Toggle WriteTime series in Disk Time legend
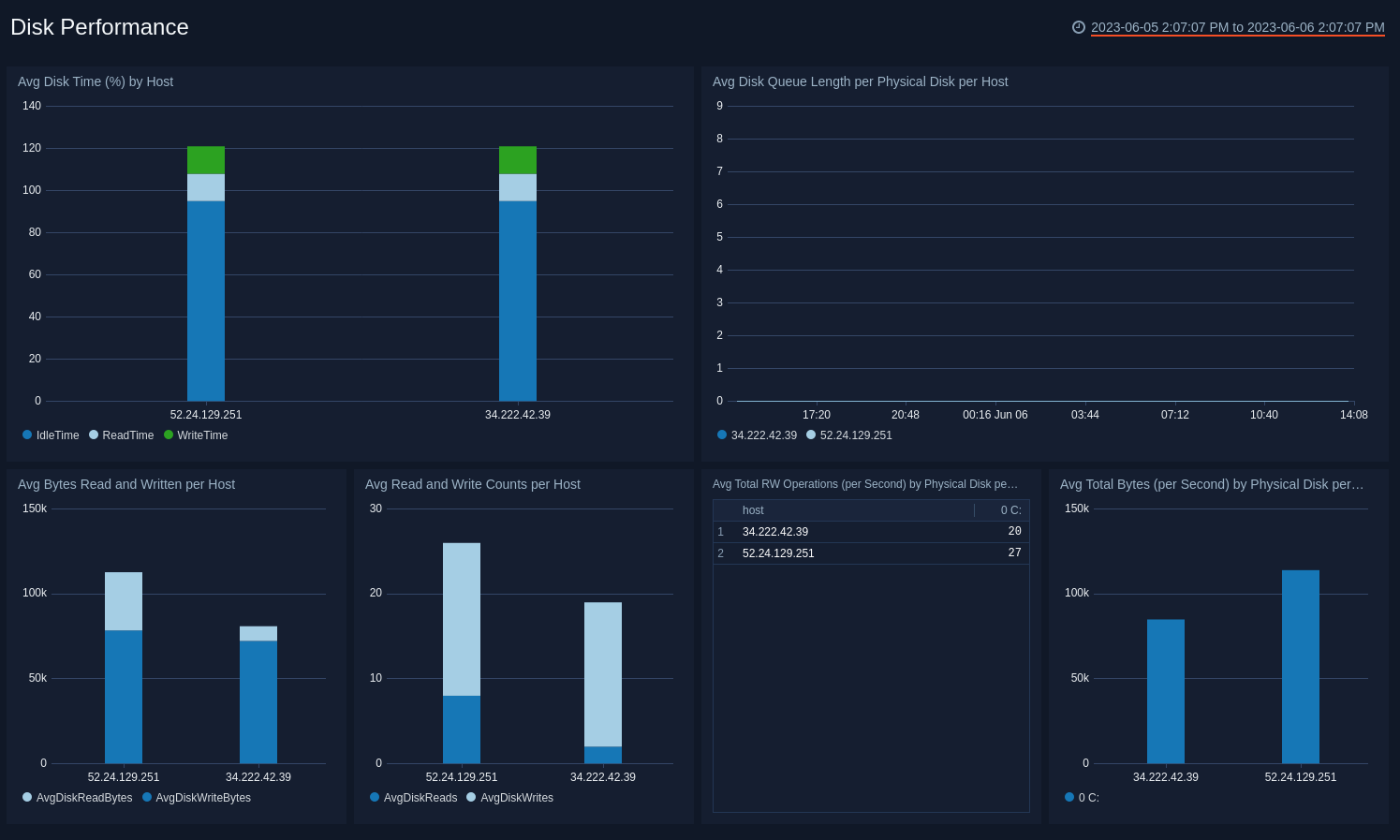 [x=196, y=435]
